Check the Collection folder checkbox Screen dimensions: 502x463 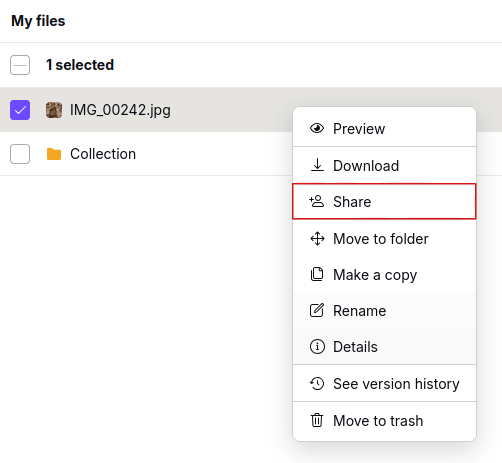click(x=20, y=154)
